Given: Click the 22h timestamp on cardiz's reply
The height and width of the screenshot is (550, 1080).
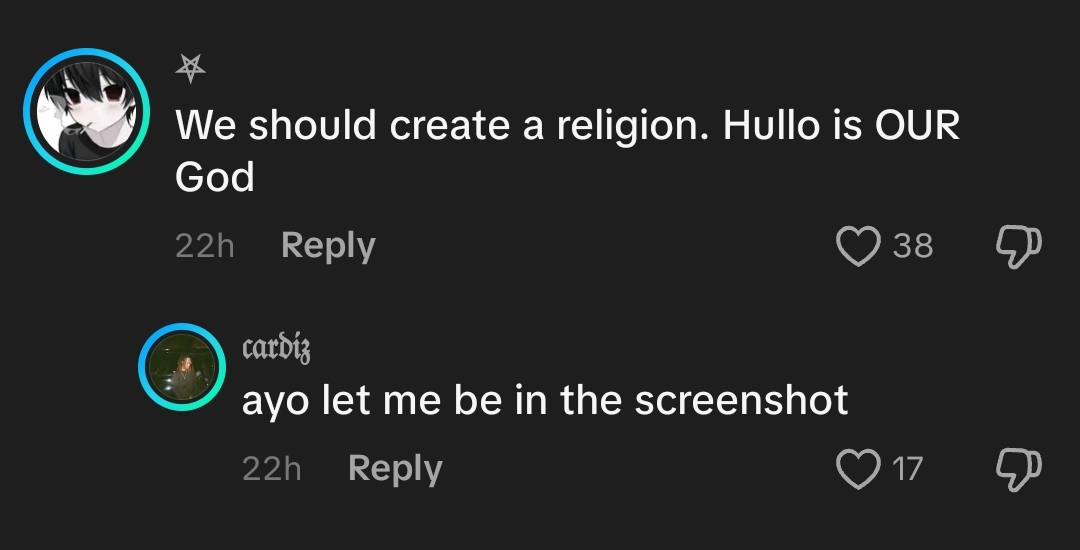Looking at the screenshot, I should (x=271, y=469).
